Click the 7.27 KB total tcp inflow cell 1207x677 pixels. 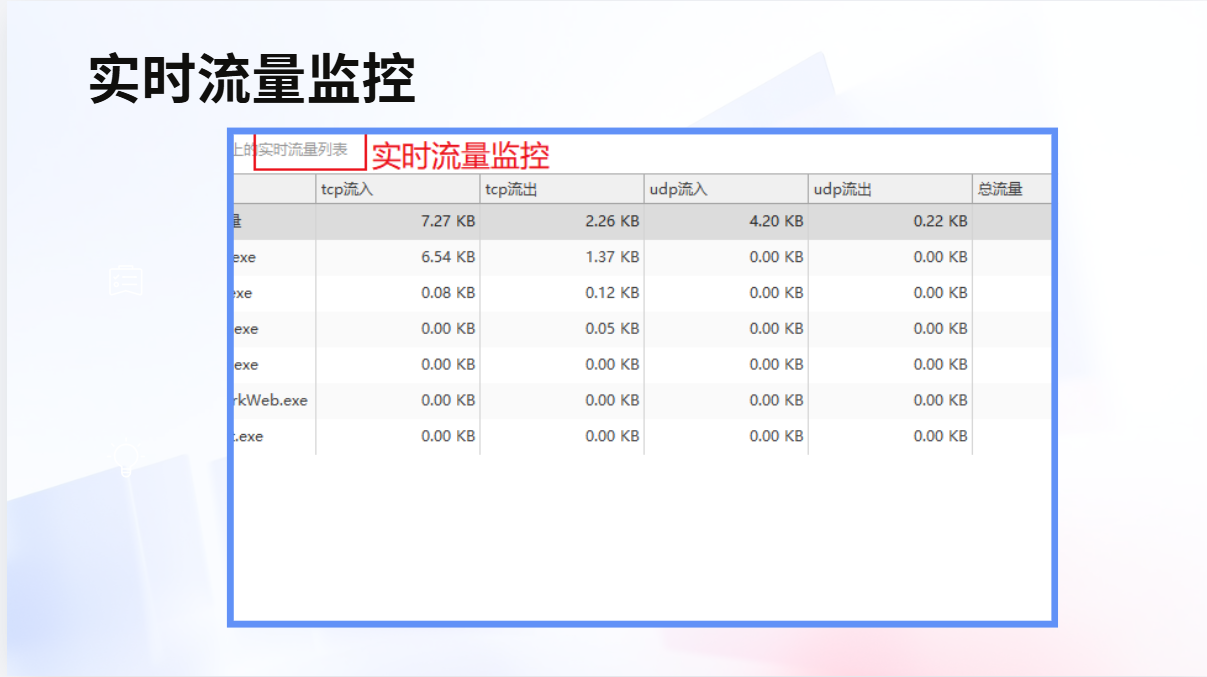coord(448,221)
